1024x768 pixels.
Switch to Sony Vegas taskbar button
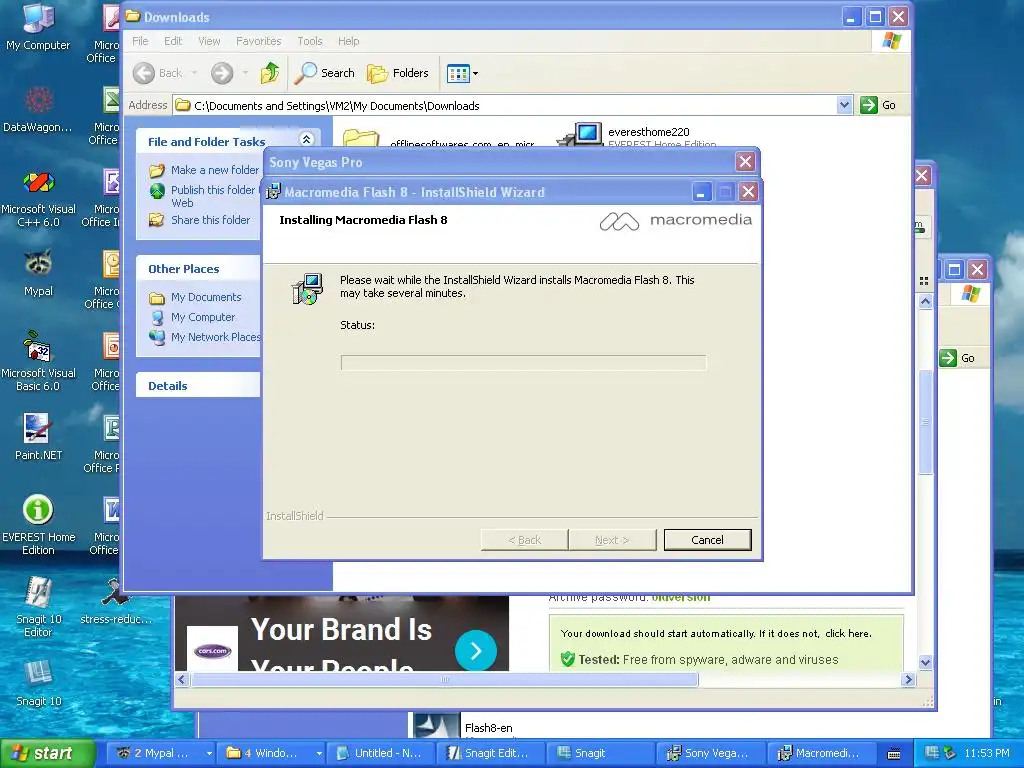[x=711, y=753]
